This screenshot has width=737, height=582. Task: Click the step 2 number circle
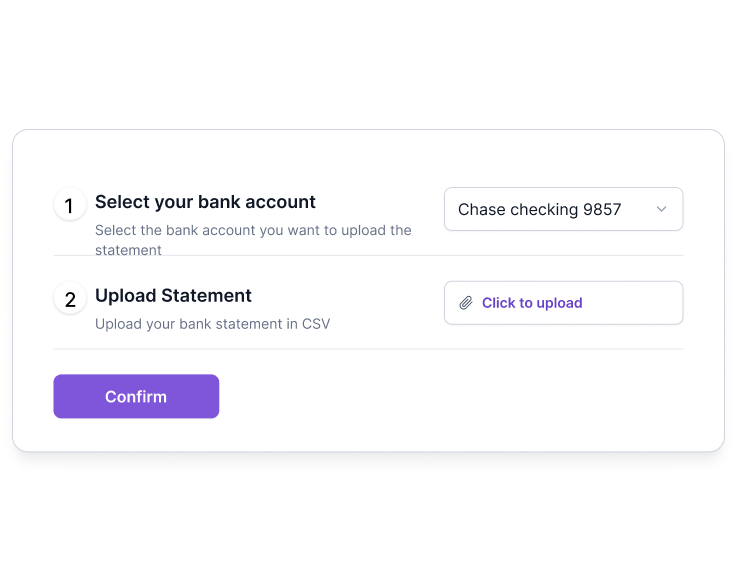(x=70, y=299)
